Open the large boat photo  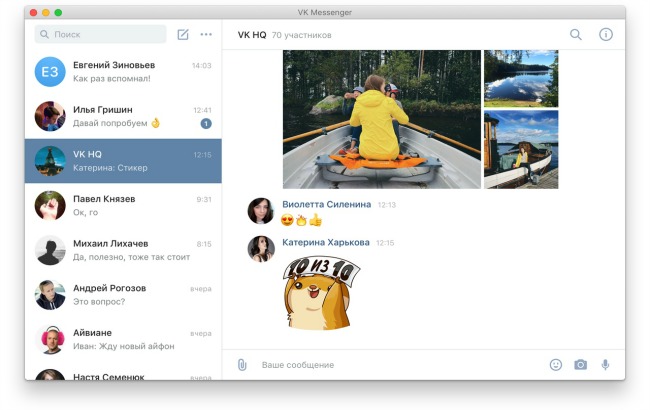coord(381,119)
